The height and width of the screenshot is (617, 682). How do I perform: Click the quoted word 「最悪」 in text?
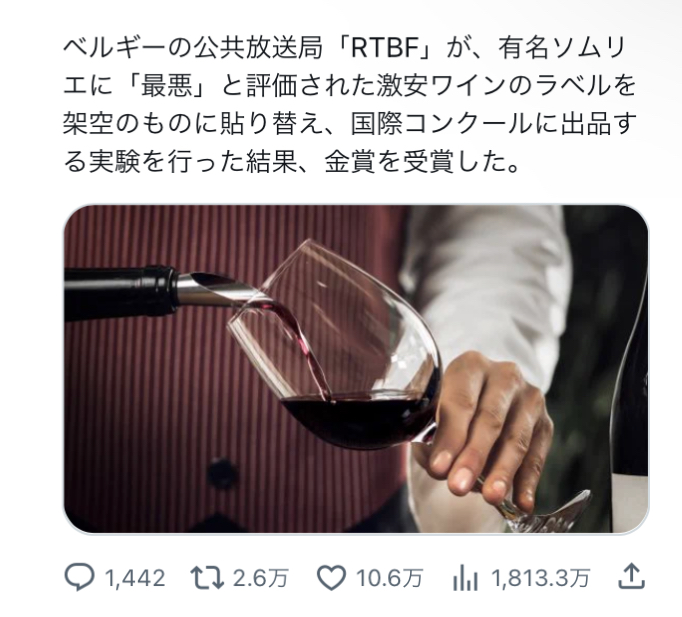[166, 86]
